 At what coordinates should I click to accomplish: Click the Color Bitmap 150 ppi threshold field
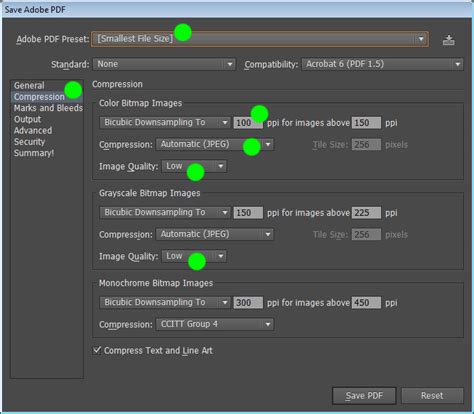point(366,123)
